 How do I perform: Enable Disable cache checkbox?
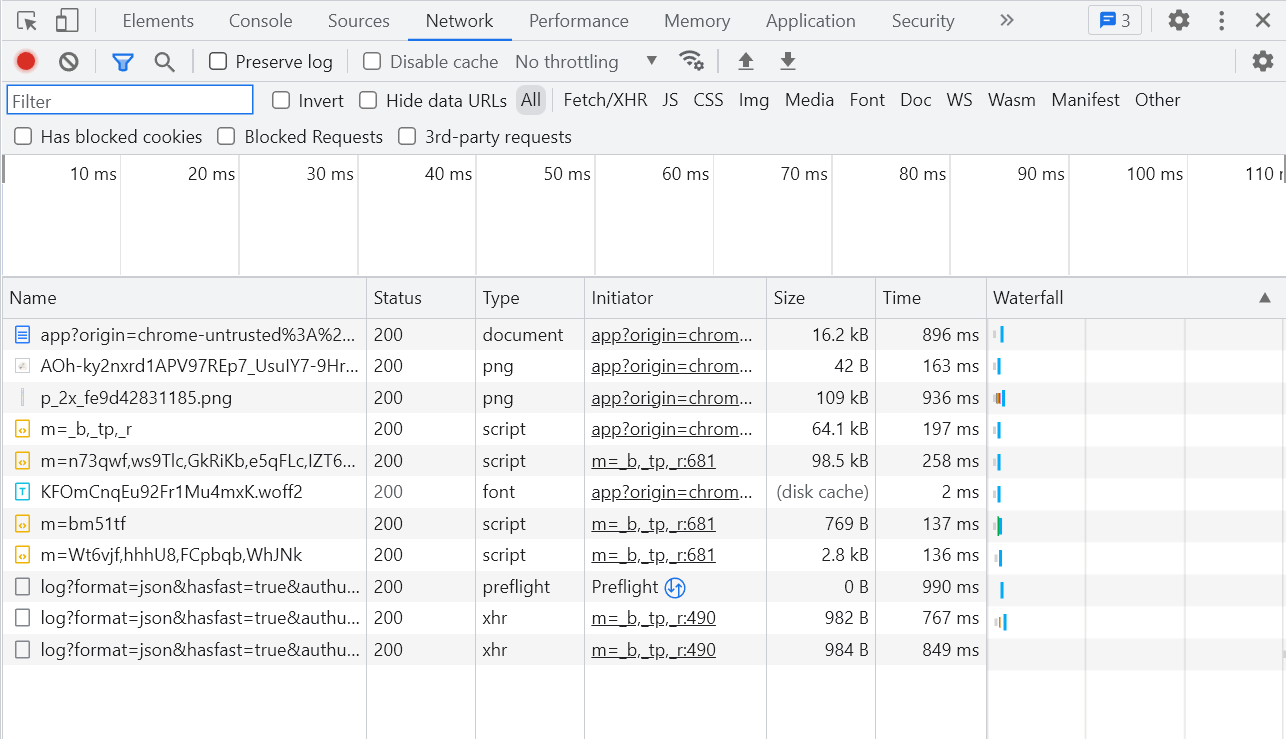[x=372, y=62]
